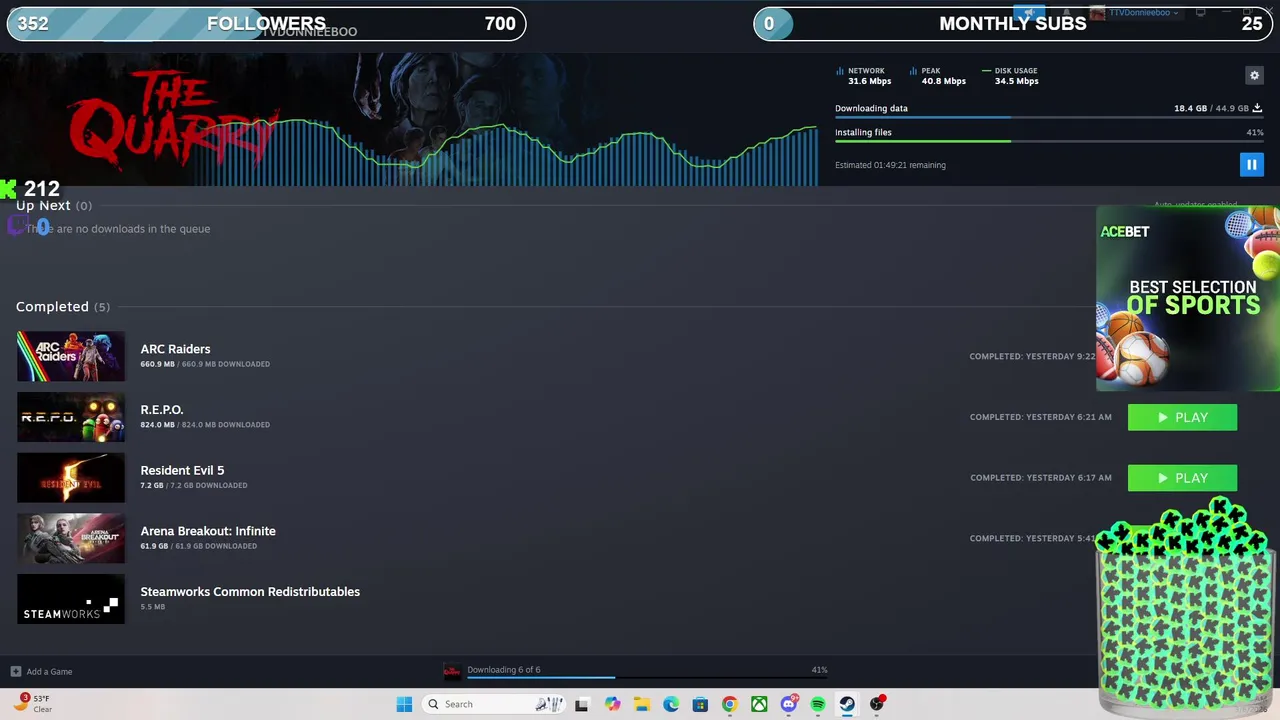The image size is (1280, 720).
Task: Open Discord from taskbar
Action: coord(789,704)
